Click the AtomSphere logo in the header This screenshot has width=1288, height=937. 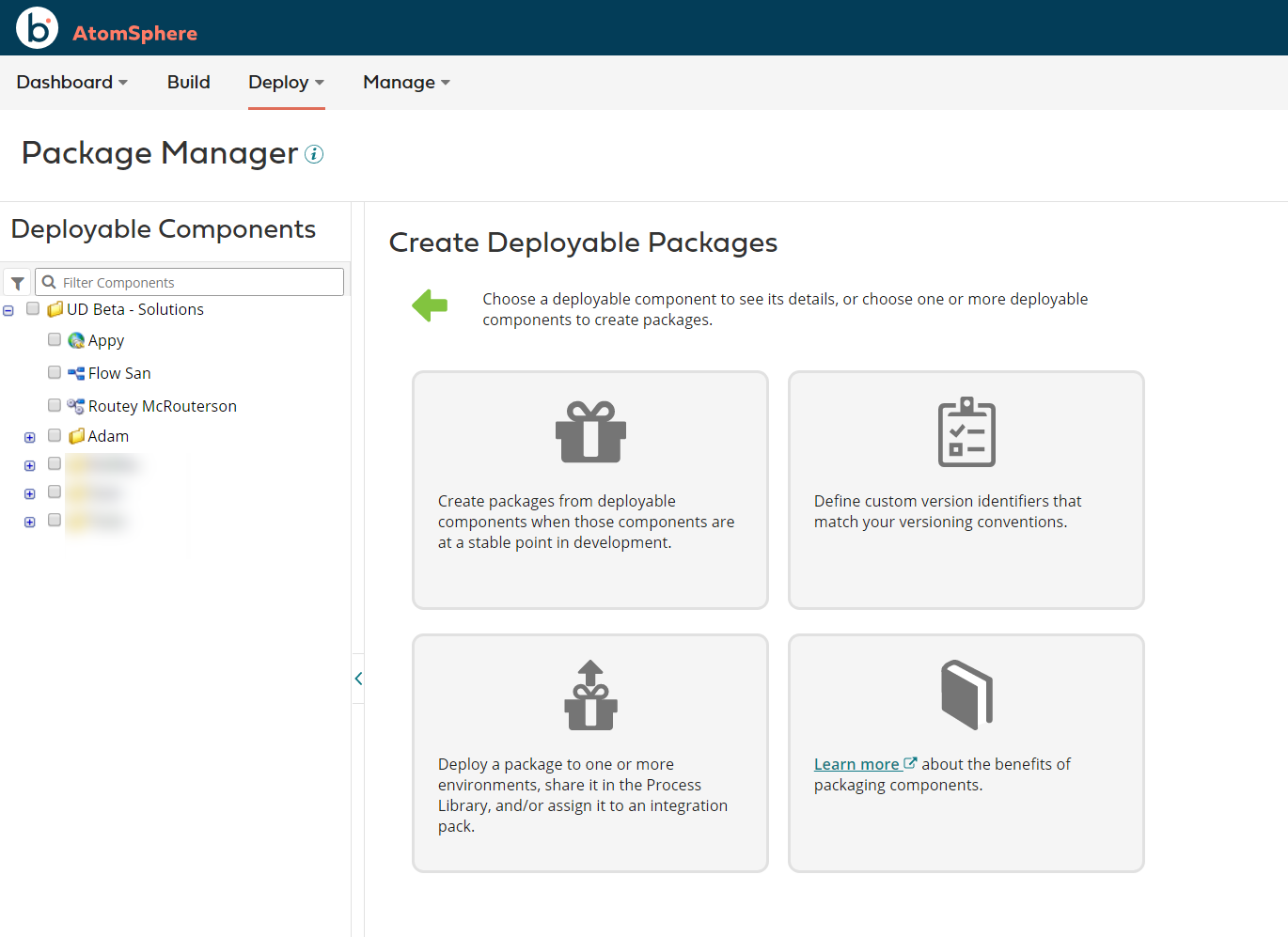(x=38, y=27)
